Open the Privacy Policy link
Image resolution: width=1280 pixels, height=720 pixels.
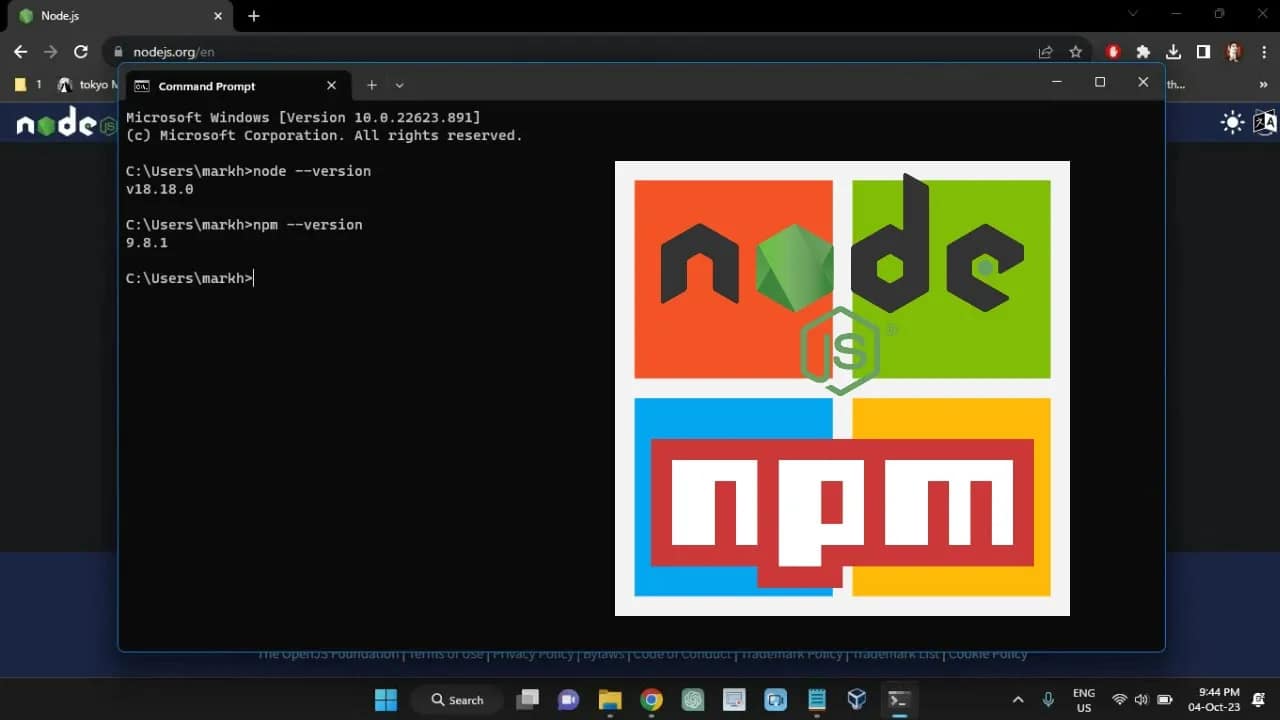pyautogui.click(x=533, y=654)
